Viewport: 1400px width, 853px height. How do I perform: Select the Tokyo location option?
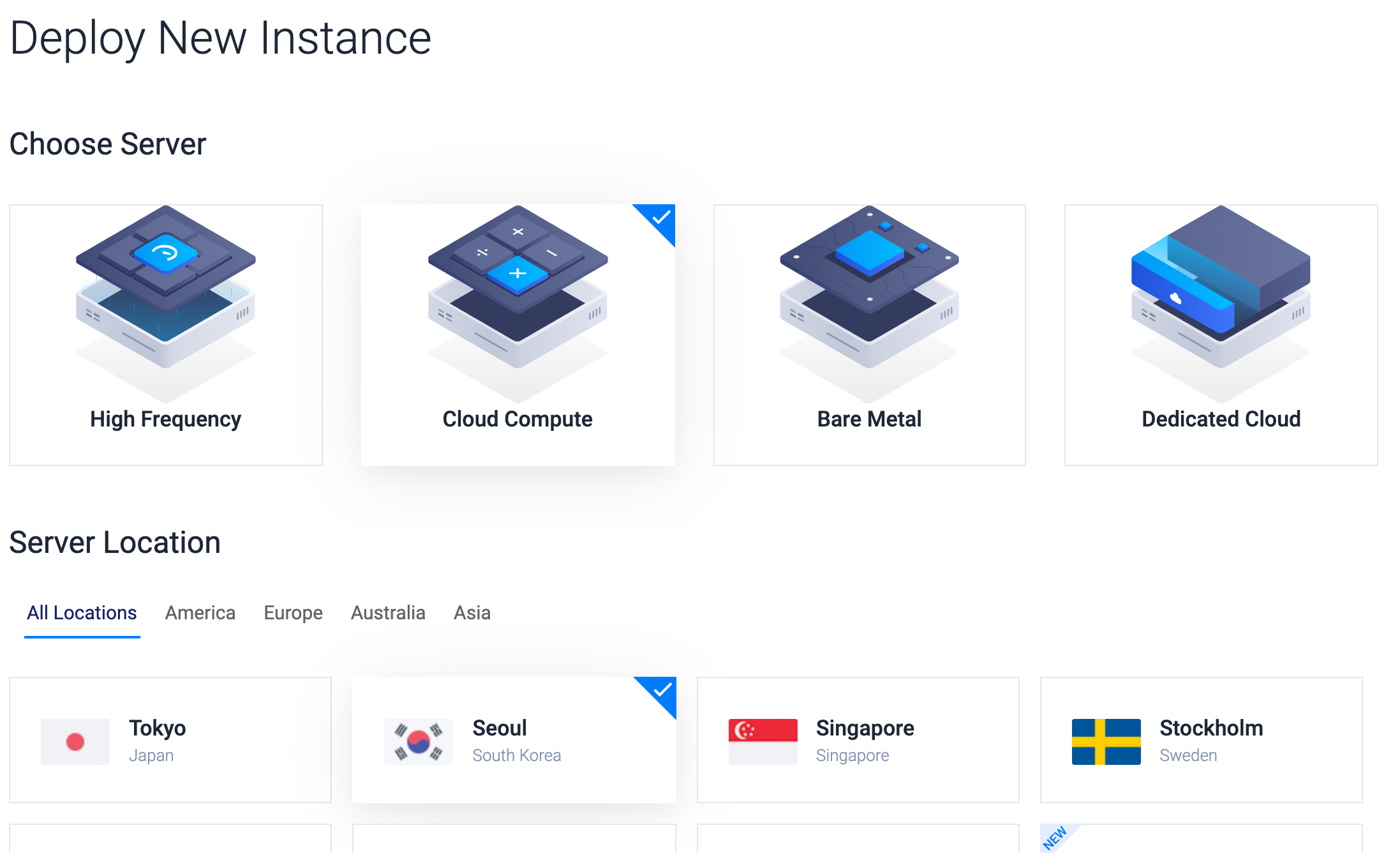click(x=157, y=728)
